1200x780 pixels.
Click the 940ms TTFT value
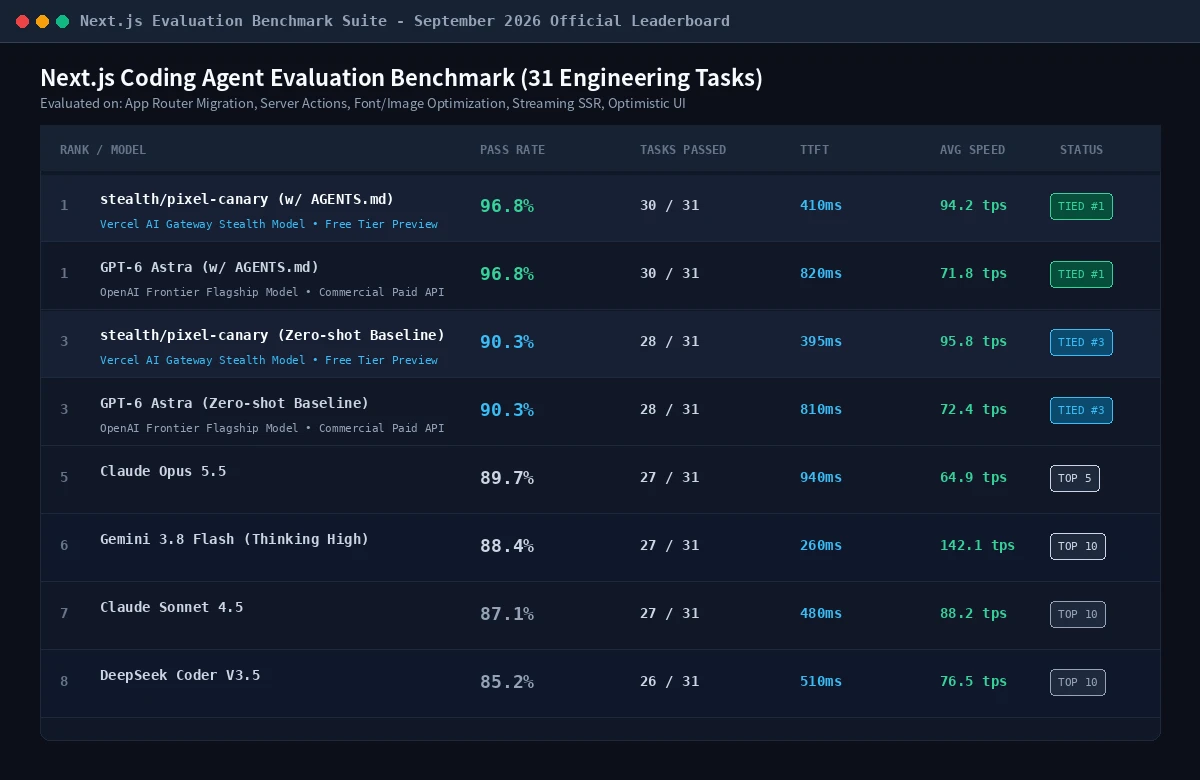[x=821, y=477]
